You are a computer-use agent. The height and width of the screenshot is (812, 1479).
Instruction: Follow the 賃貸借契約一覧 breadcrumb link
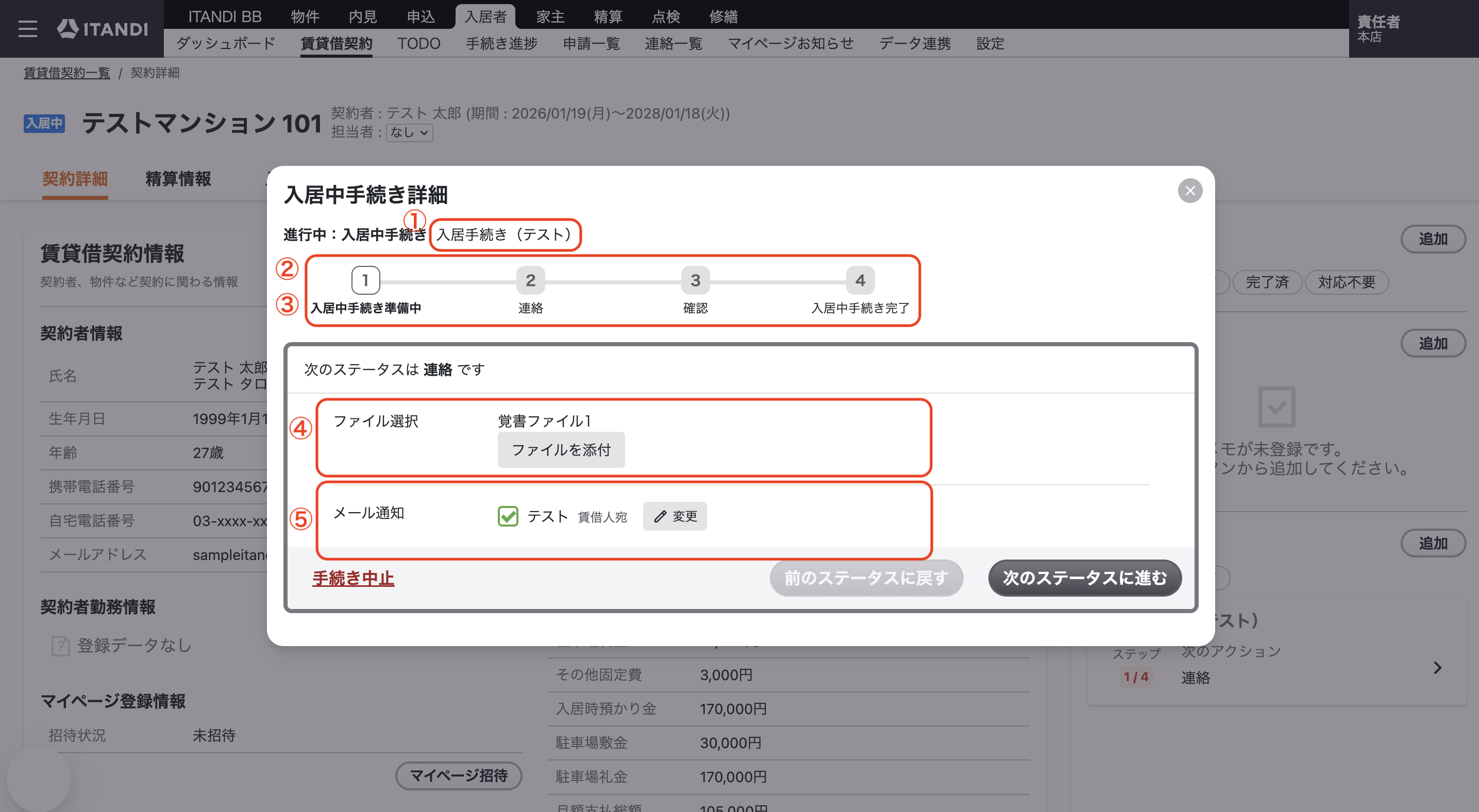(66, 73)
